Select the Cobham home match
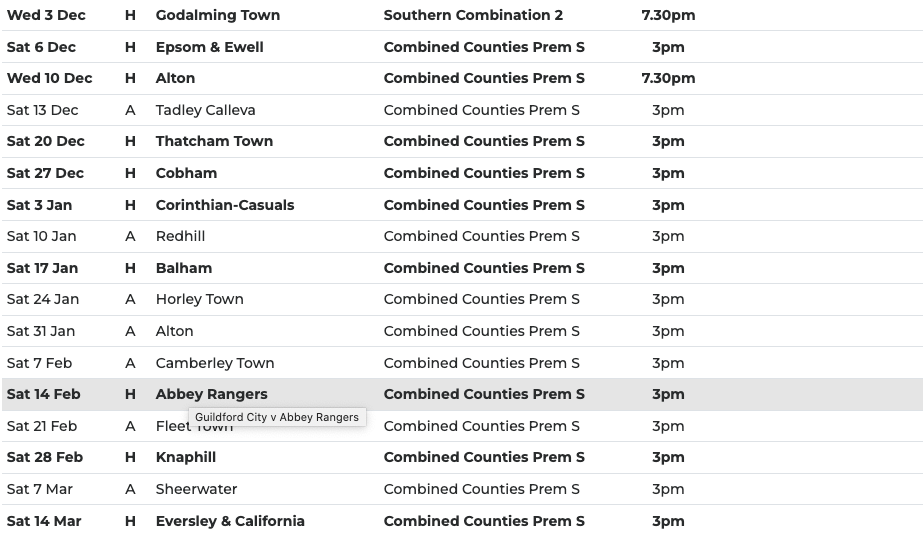Screen dimensions: 923x544 186,173
